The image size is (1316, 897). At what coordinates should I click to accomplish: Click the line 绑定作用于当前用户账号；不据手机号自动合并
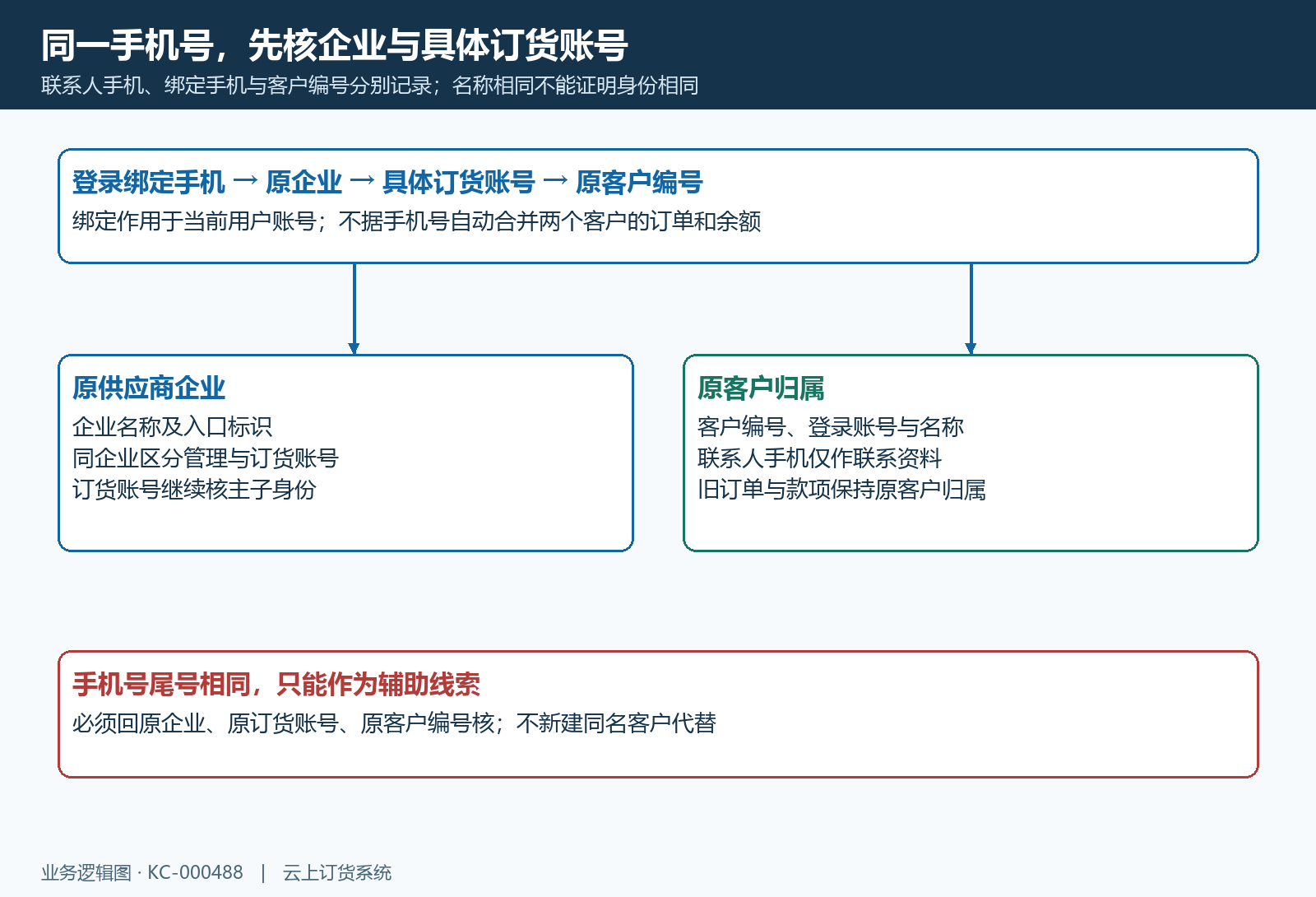[417, 221]
